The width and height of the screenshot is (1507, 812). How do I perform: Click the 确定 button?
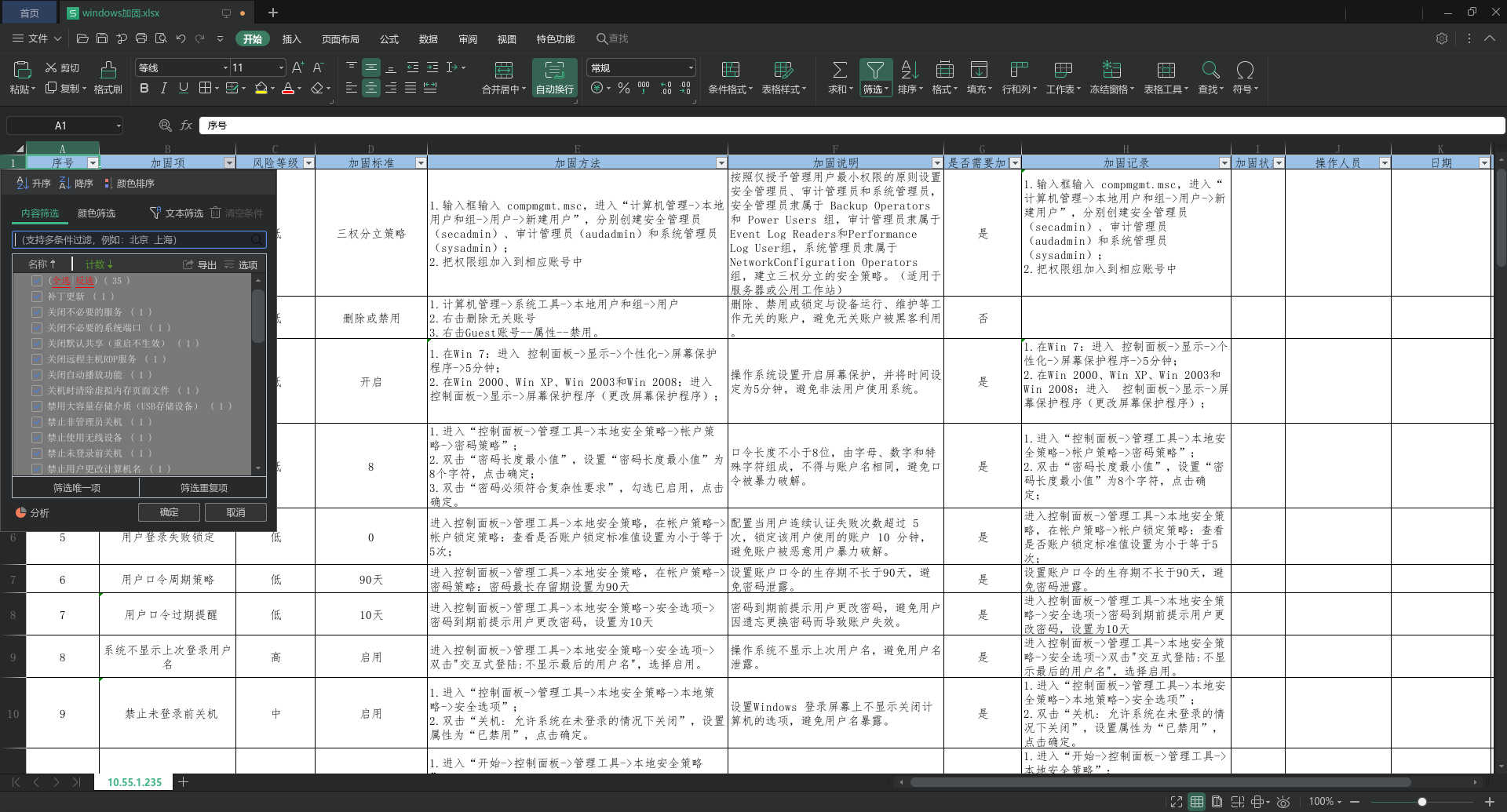coord(170,512)
